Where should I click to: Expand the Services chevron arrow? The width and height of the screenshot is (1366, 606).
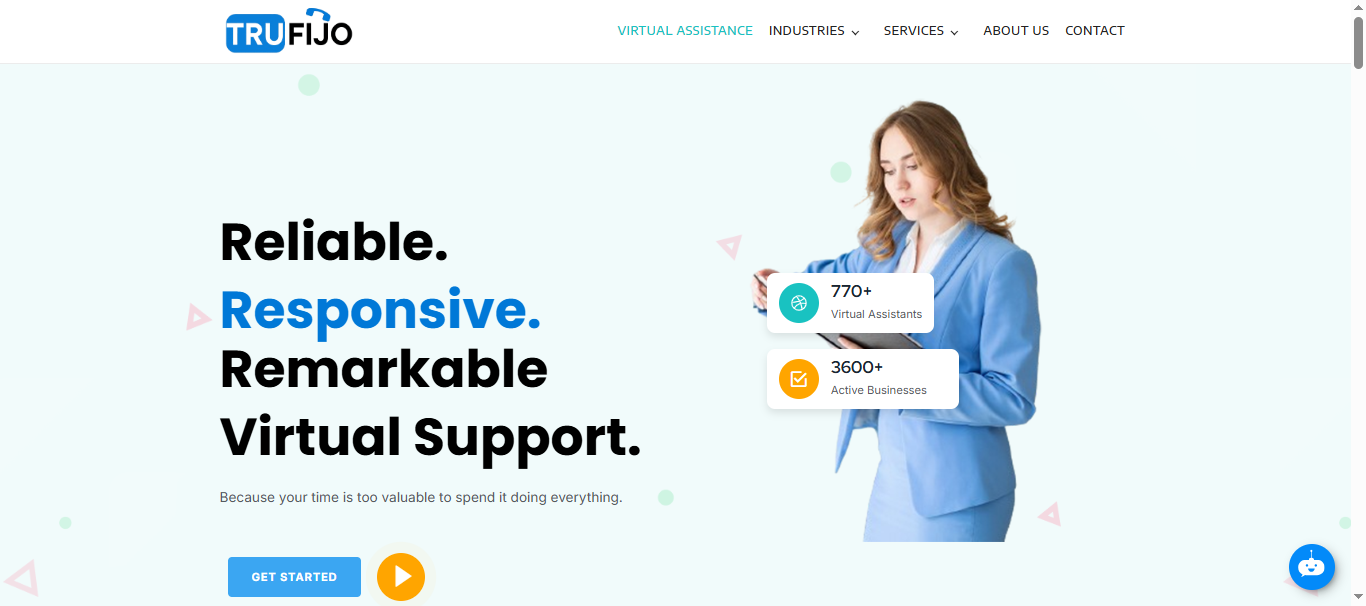point(954,32)
